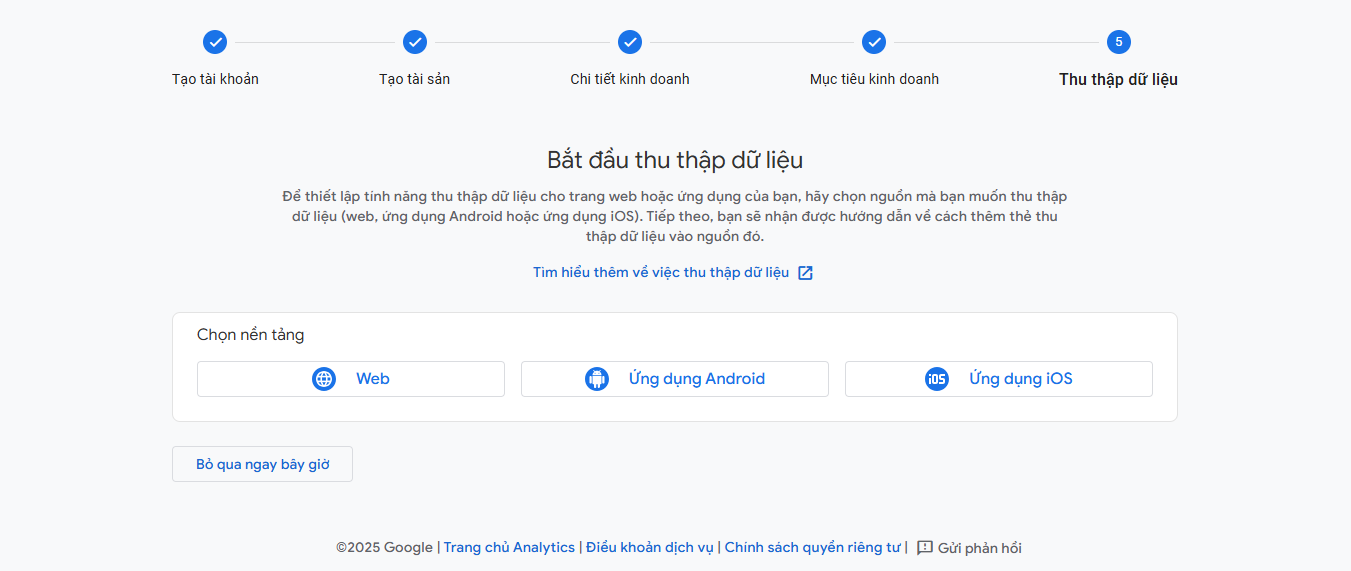Open the Điều khoản dịch vụ link

650,548
